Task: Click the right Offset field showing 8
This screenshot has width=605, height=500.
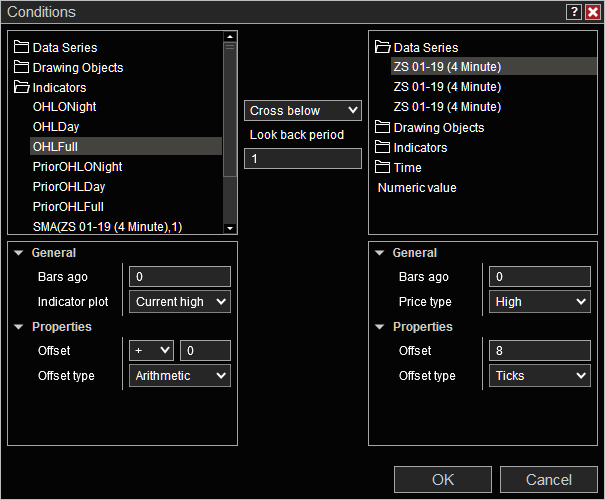Action: point(540,350)
